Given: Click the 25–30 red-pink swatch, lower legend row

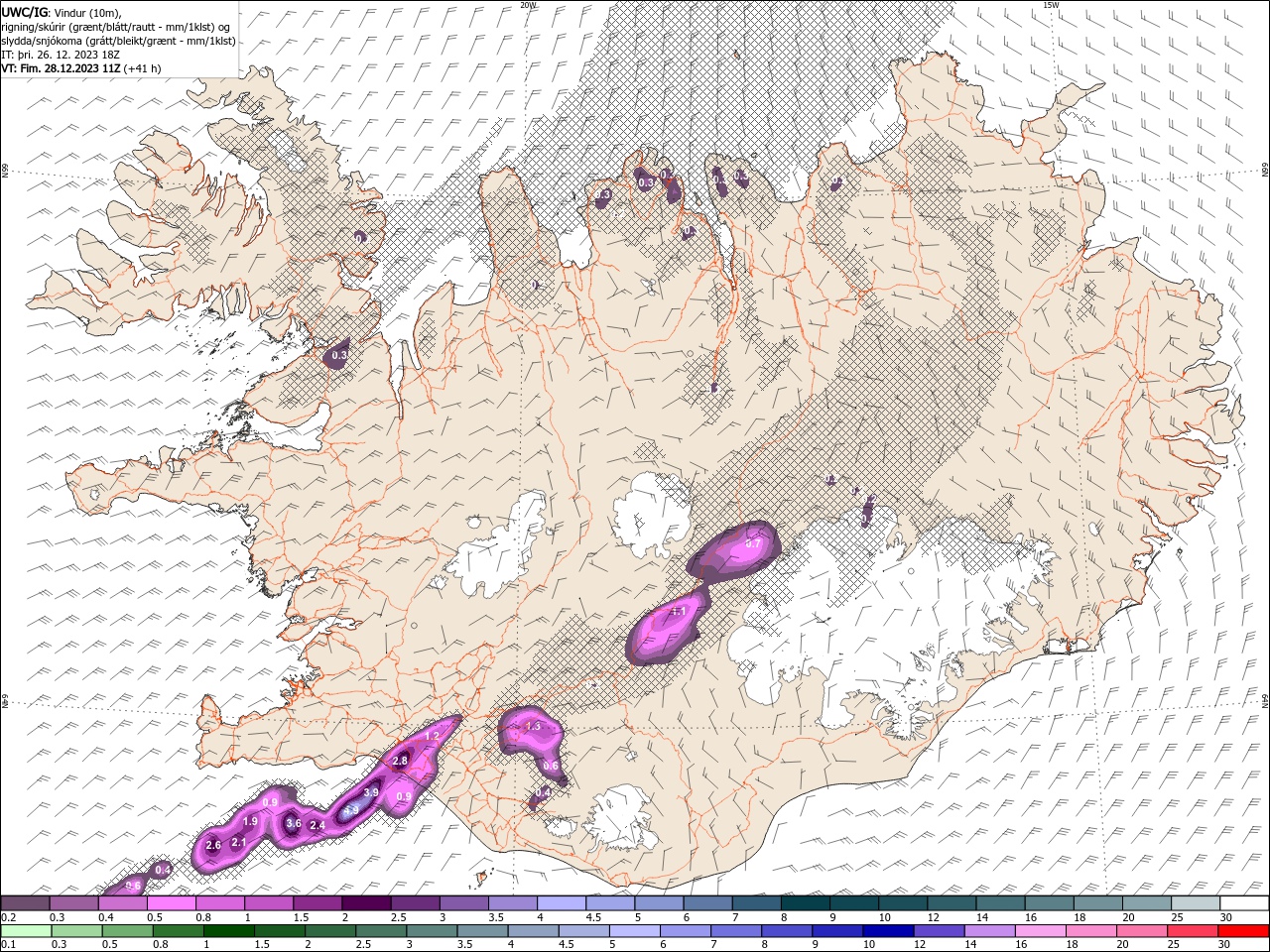Looking at the screenshot, I should click(1192, 931).
